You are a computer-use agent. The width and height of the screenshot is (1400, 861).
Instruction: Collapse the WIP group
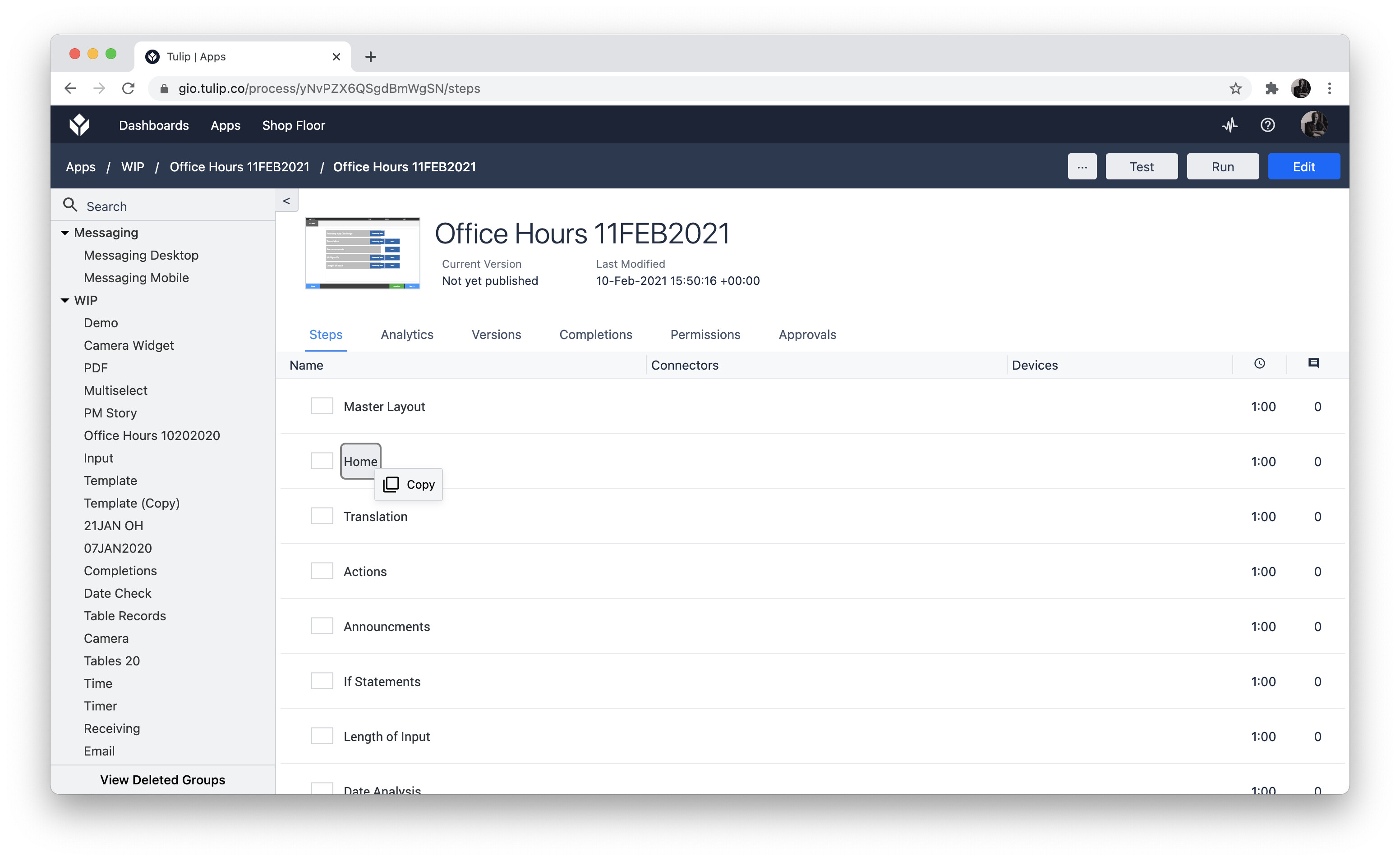pos(65,301)
